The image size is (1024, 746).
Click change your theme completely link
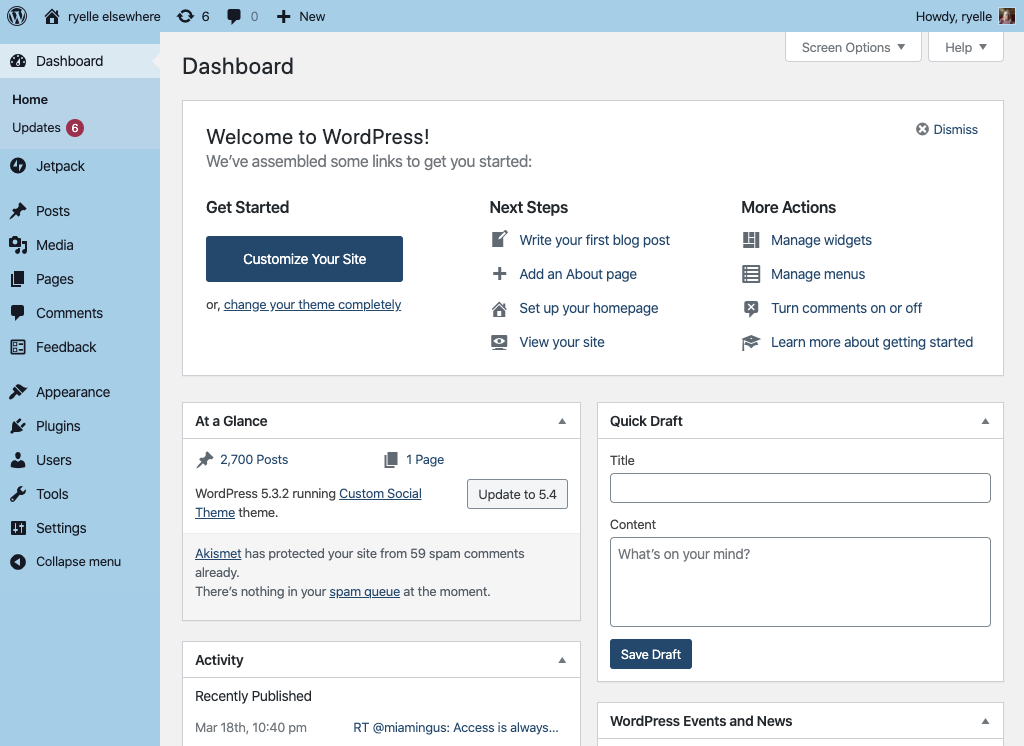click(x=312, y=304)
